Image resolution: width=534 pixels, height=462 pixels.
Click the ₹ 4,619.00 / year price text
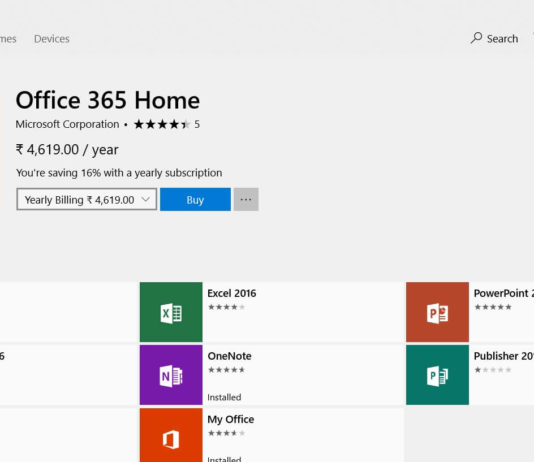pos(67,150)
